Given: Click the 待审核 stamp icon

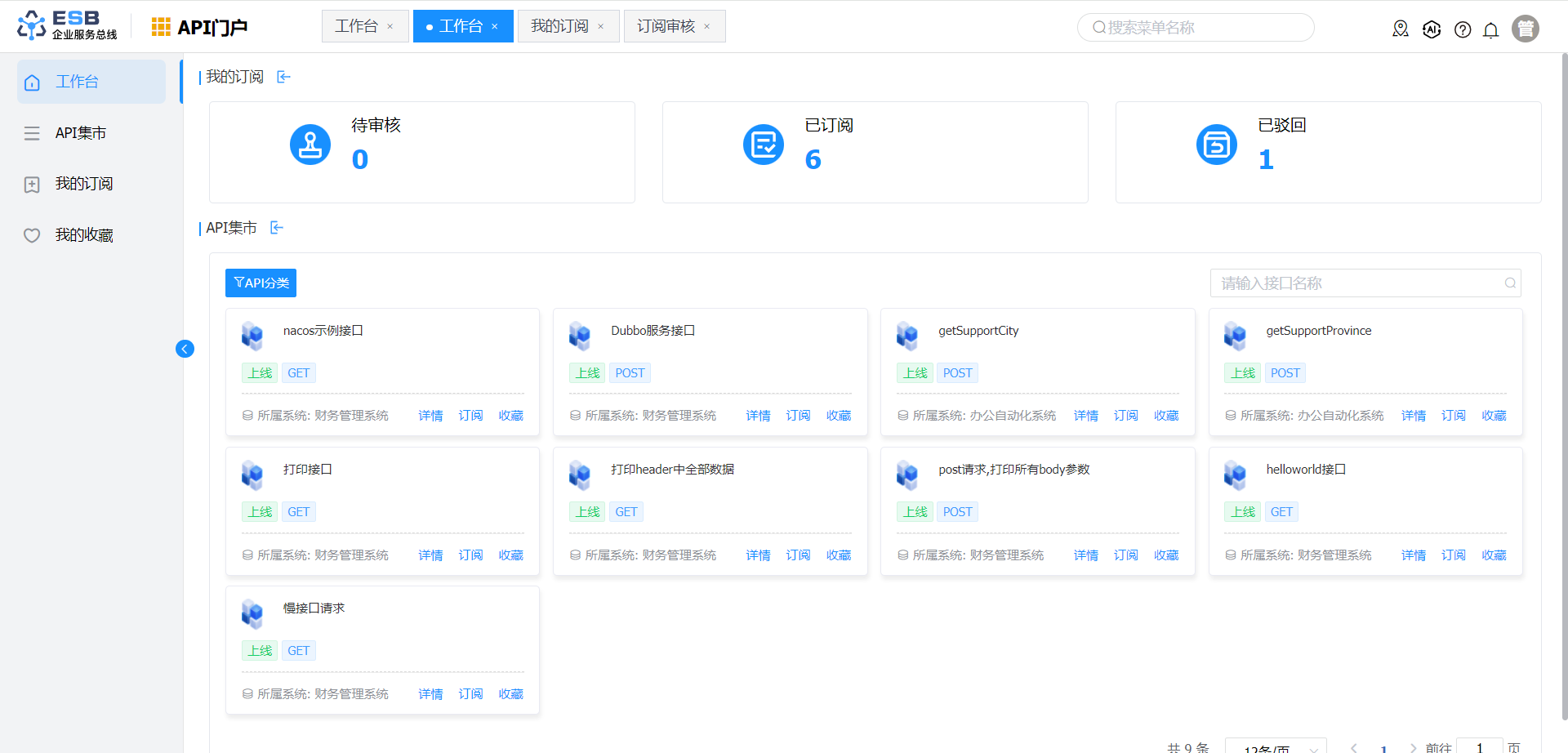Looking at the screenshot, I should [310, 145].
